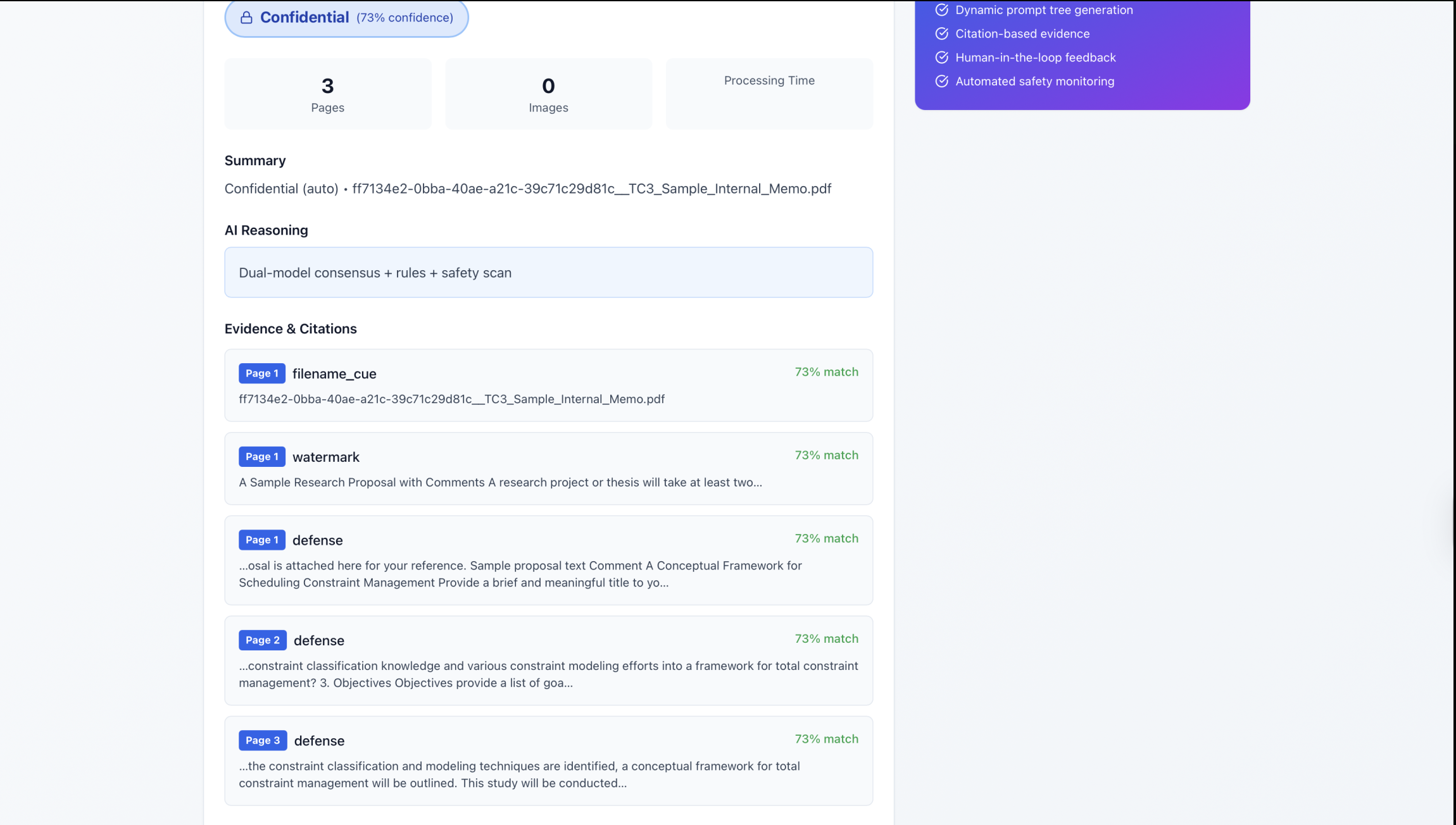Click the Page 1 badge on filename_cue
1456x825 pixels.
coord(261,373)
